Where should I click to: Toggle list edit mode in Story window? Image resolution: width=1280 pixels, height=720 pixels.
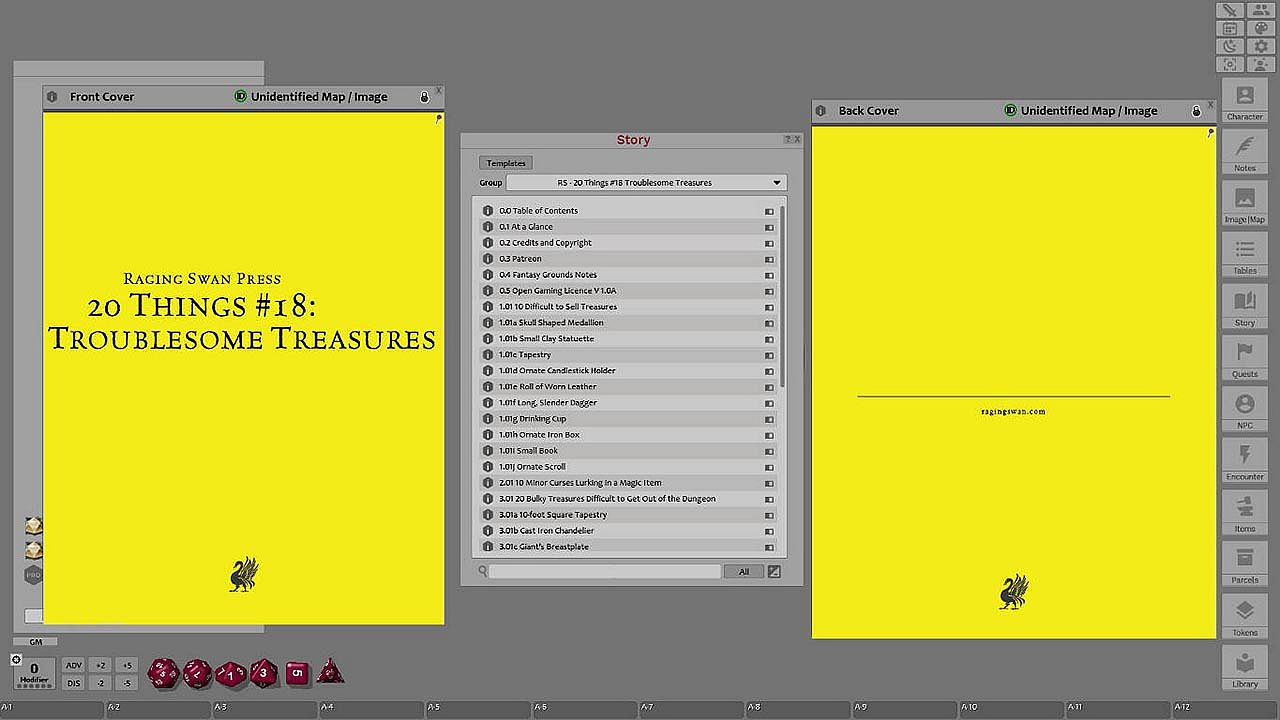coord(774,571)
